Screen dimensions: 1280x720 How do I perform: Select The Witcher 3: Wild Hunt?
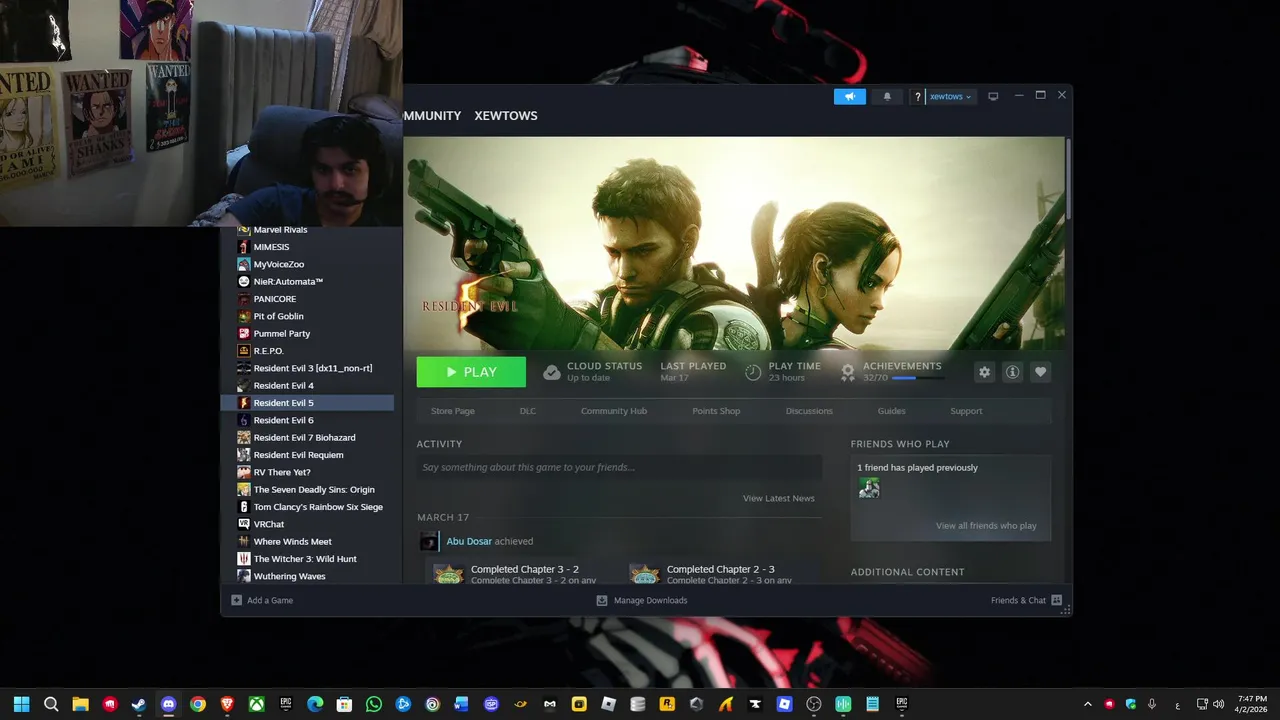point(307,559)
